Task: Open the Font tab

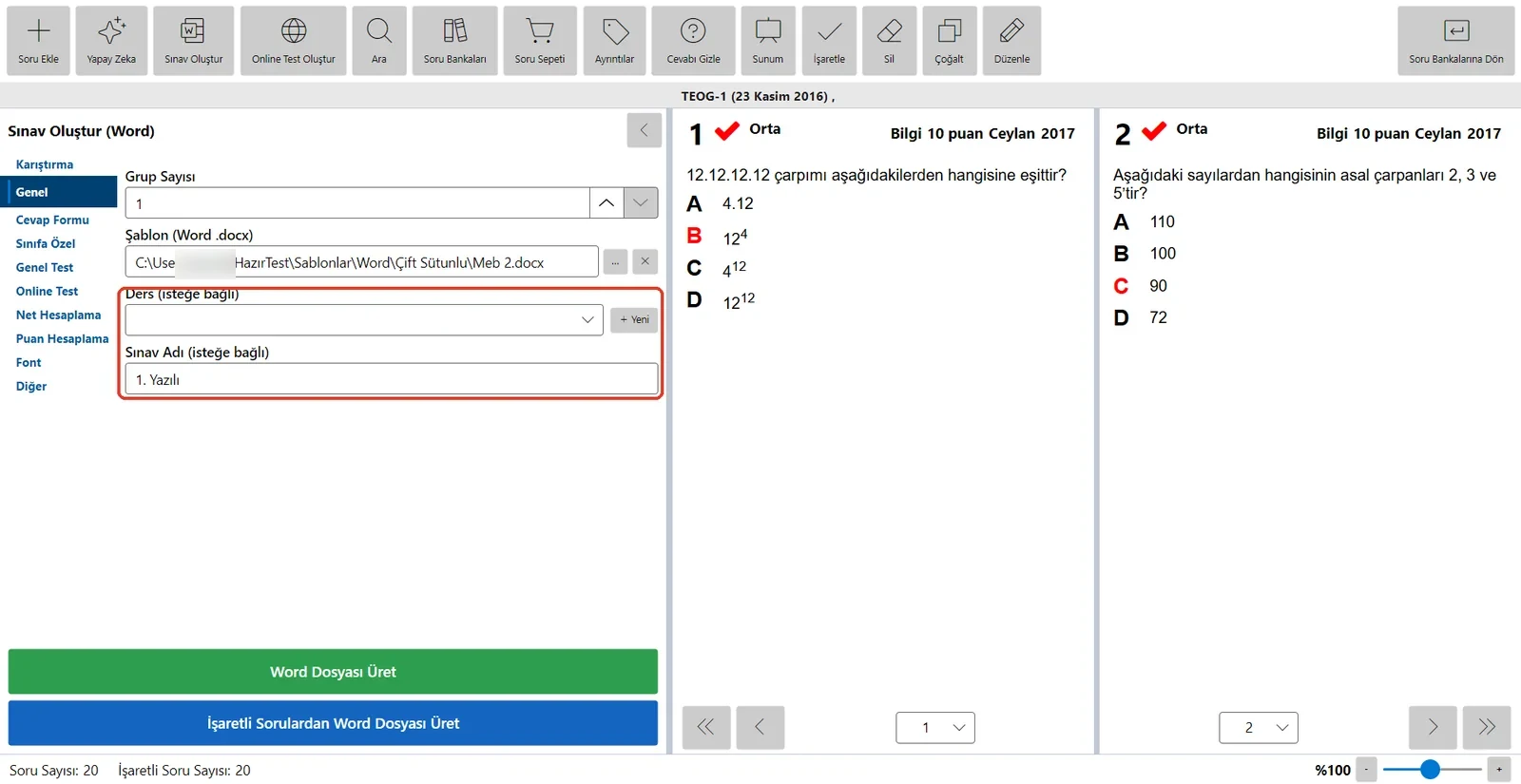Action: pyautogui.click(x=29, y=362)
